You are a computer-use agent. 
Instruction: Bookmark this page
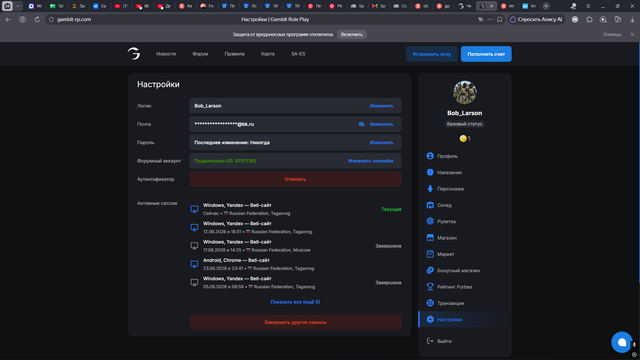click(x=500, y=19)
